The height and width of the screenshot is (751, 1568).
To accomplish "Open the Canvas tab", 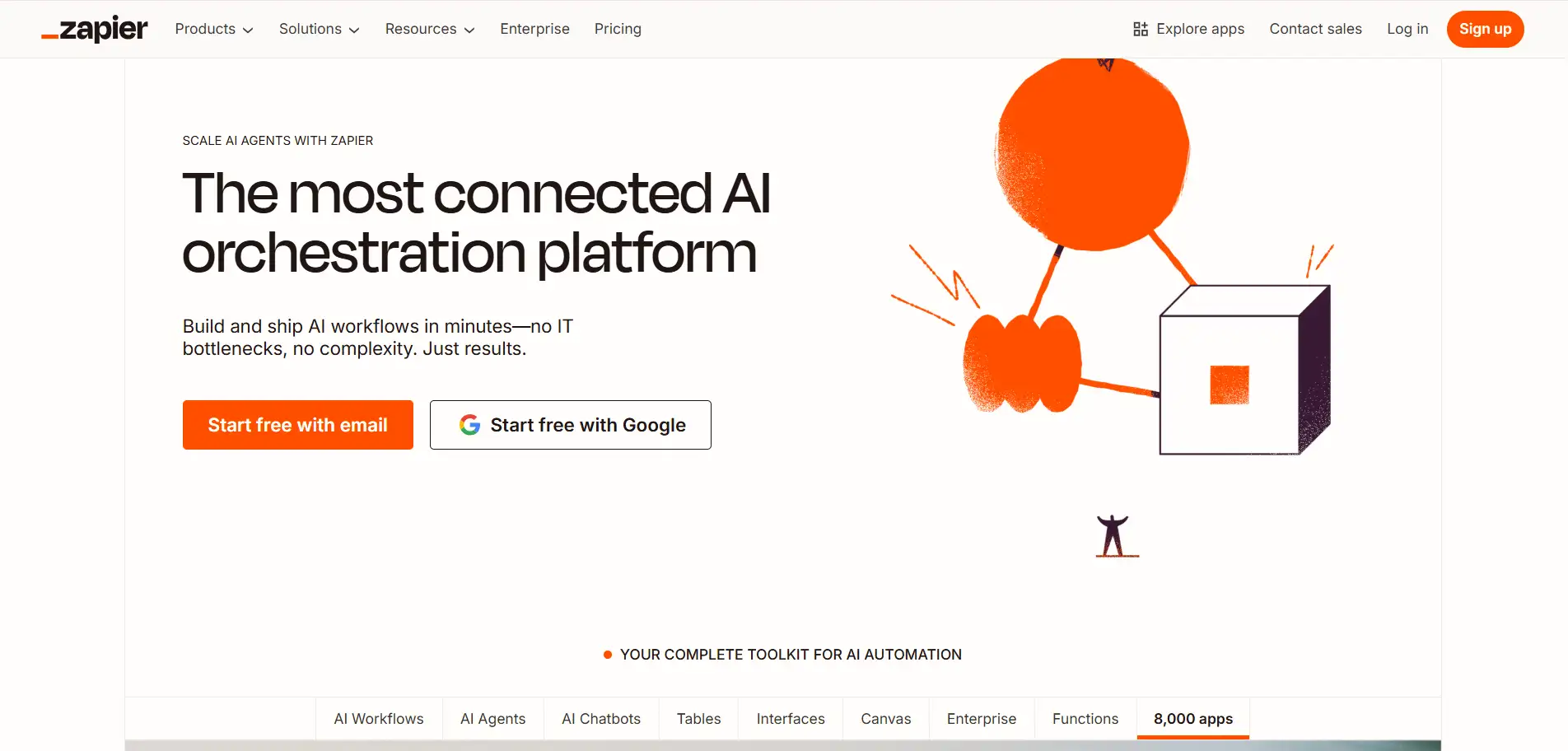I will click(x=885, y=718).
